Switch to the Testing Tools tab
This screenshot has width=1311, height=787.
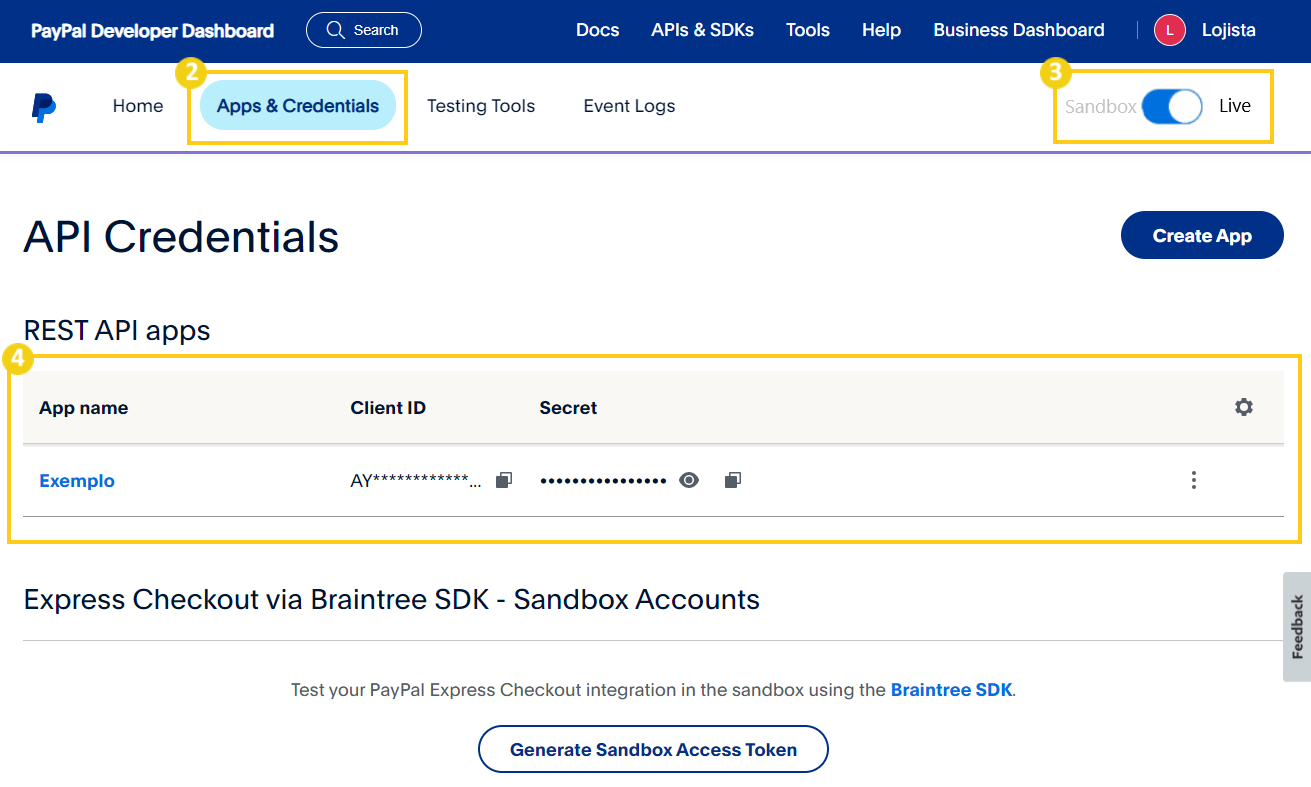[481, 106]
